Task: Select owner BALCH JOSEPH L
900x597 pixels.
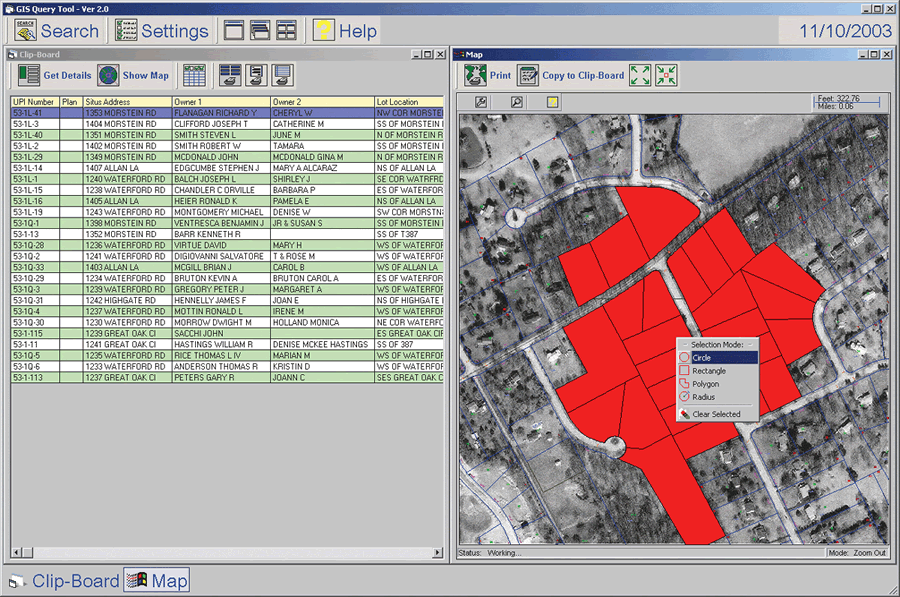Action: (221, 179)
